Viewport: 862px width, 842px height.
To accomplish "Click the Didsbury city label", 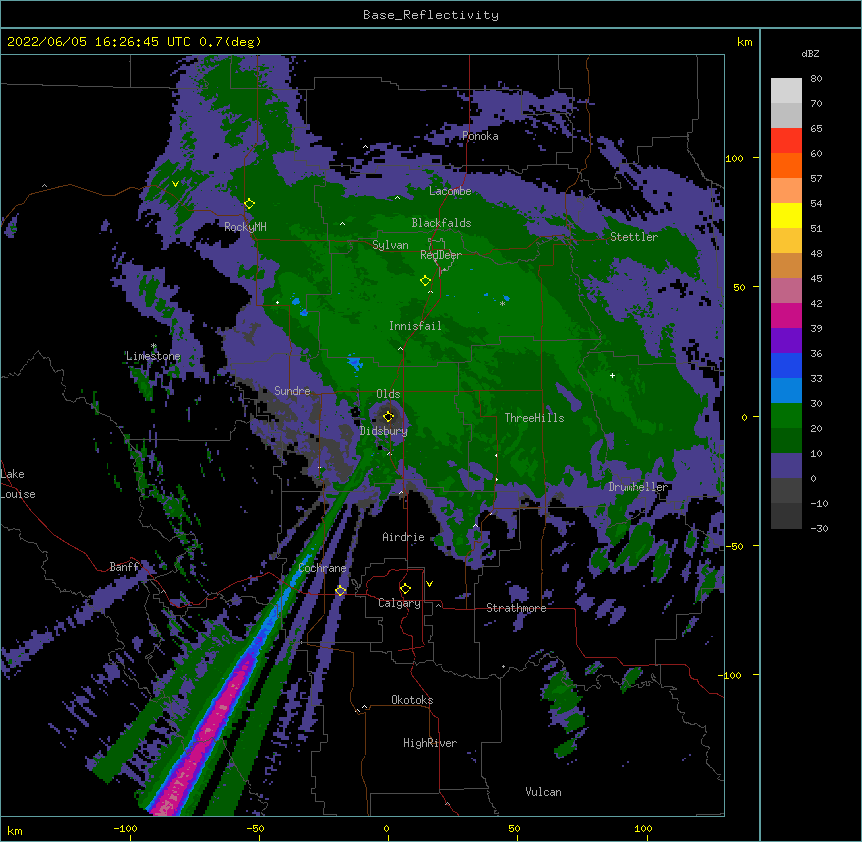I will tap(384, 431).
